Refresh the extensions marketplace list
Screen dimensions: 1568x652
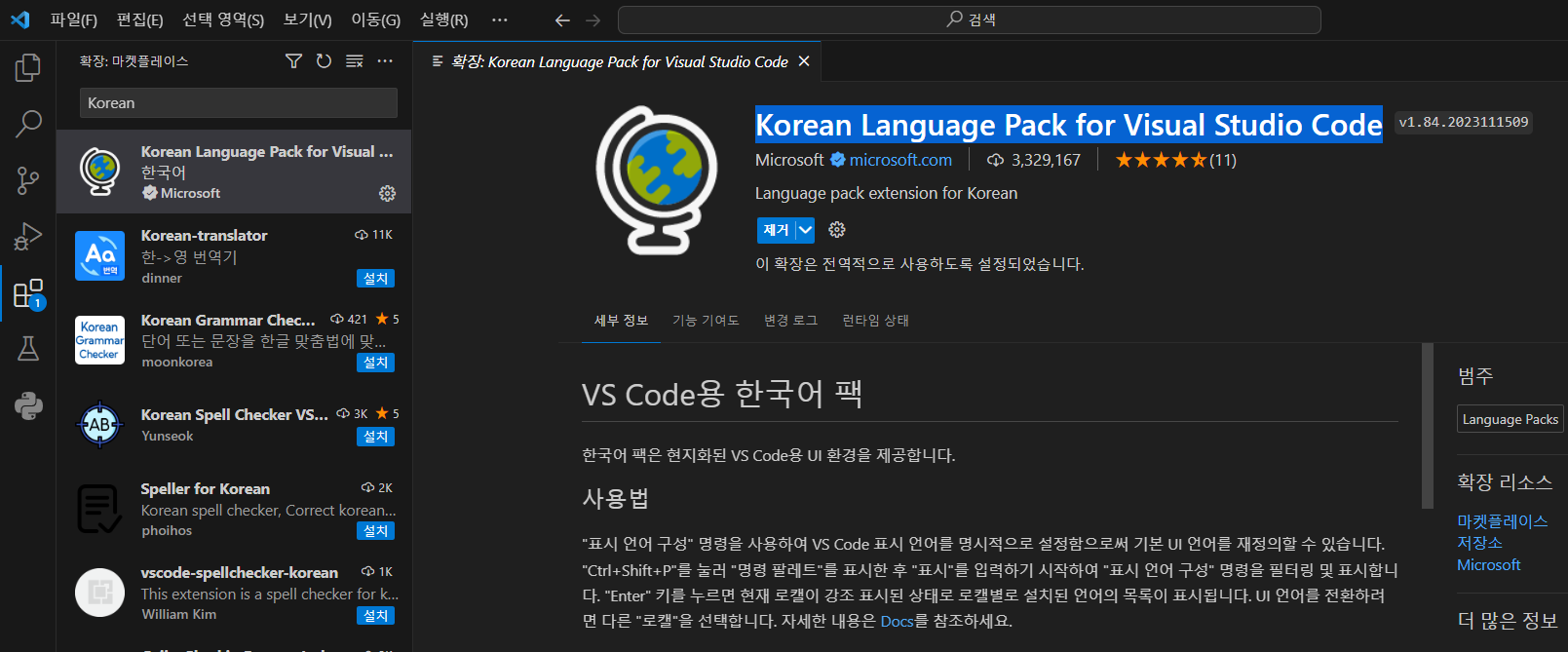pyautogui.click(x=324, y=61)
